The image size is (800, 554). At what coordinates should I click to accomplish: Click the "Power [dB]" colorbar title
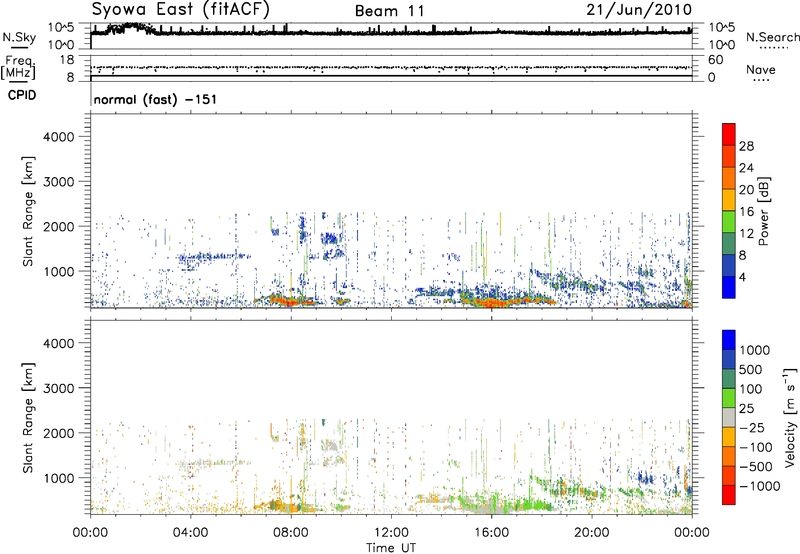(764, 211)
